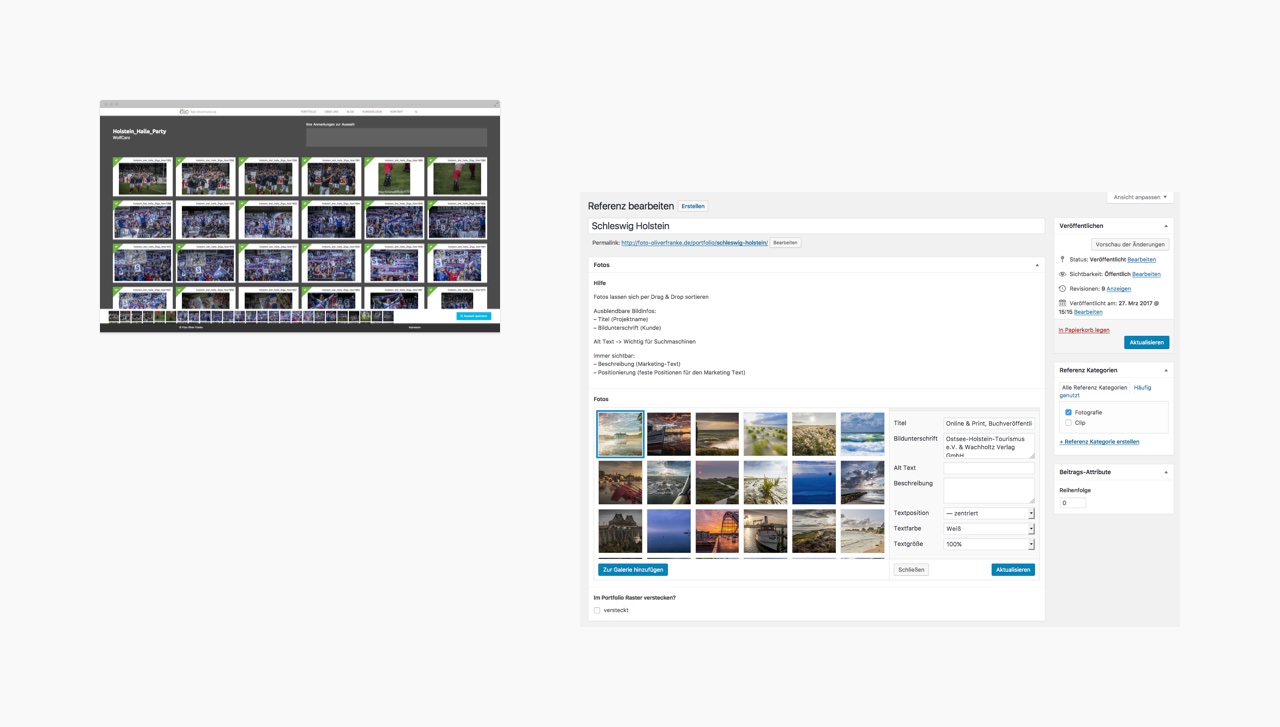Screen dimensions: 1280x727
Task: Click Zur Galerie hinzufügen button
Action: click(x=633, y=569)
